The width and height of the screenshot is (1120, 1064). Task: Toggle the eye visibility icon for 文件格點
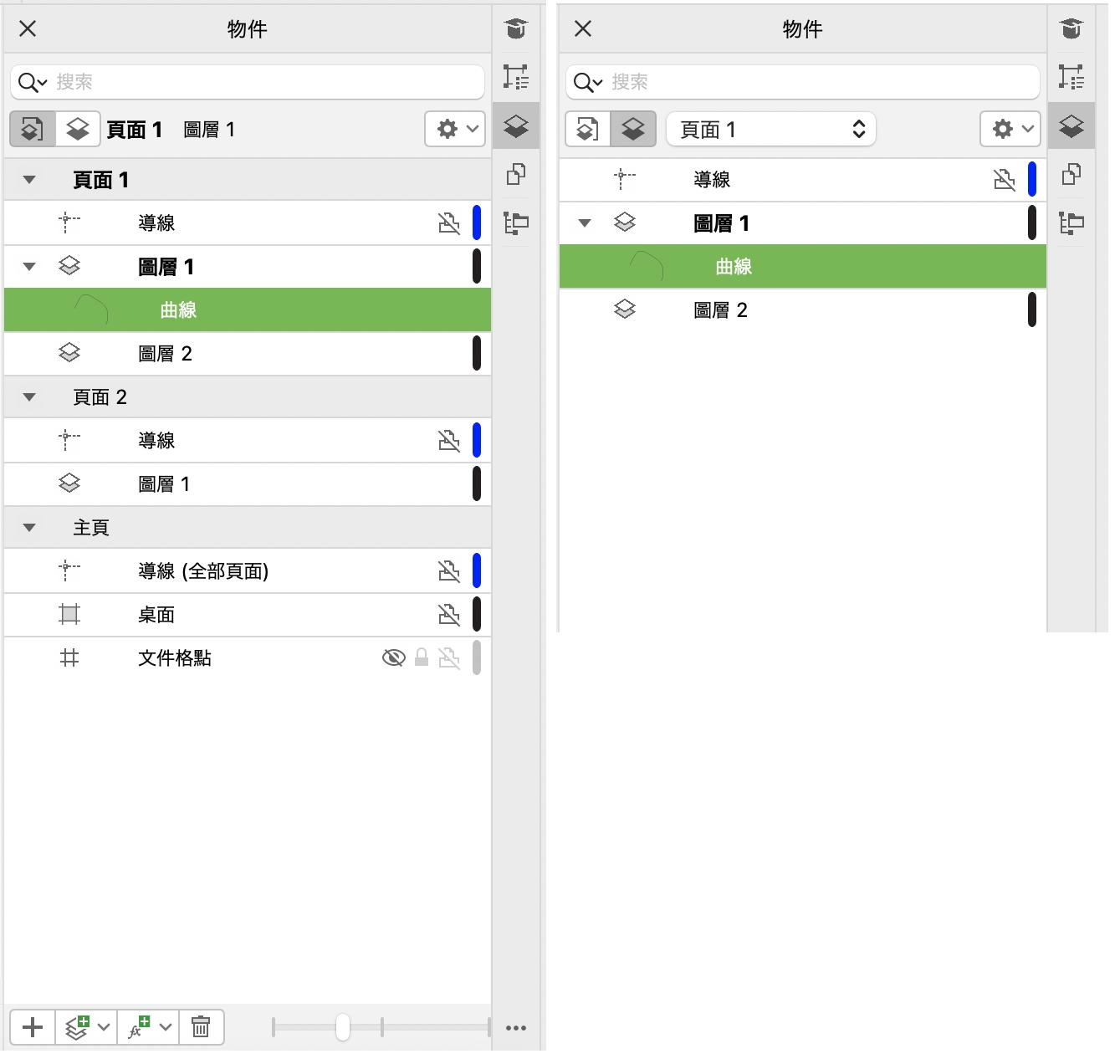tap(393, 658)
